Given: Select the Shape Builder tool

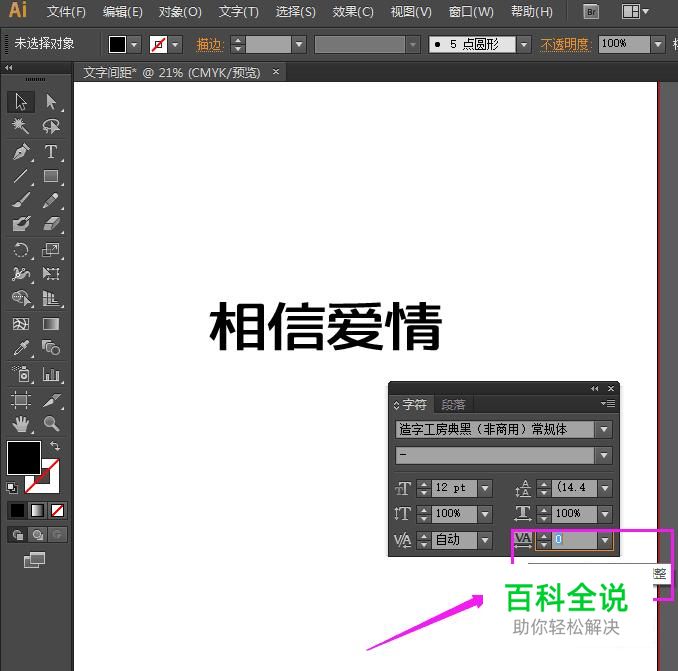Looking at the screenshot, I should [x=21, y=298].
